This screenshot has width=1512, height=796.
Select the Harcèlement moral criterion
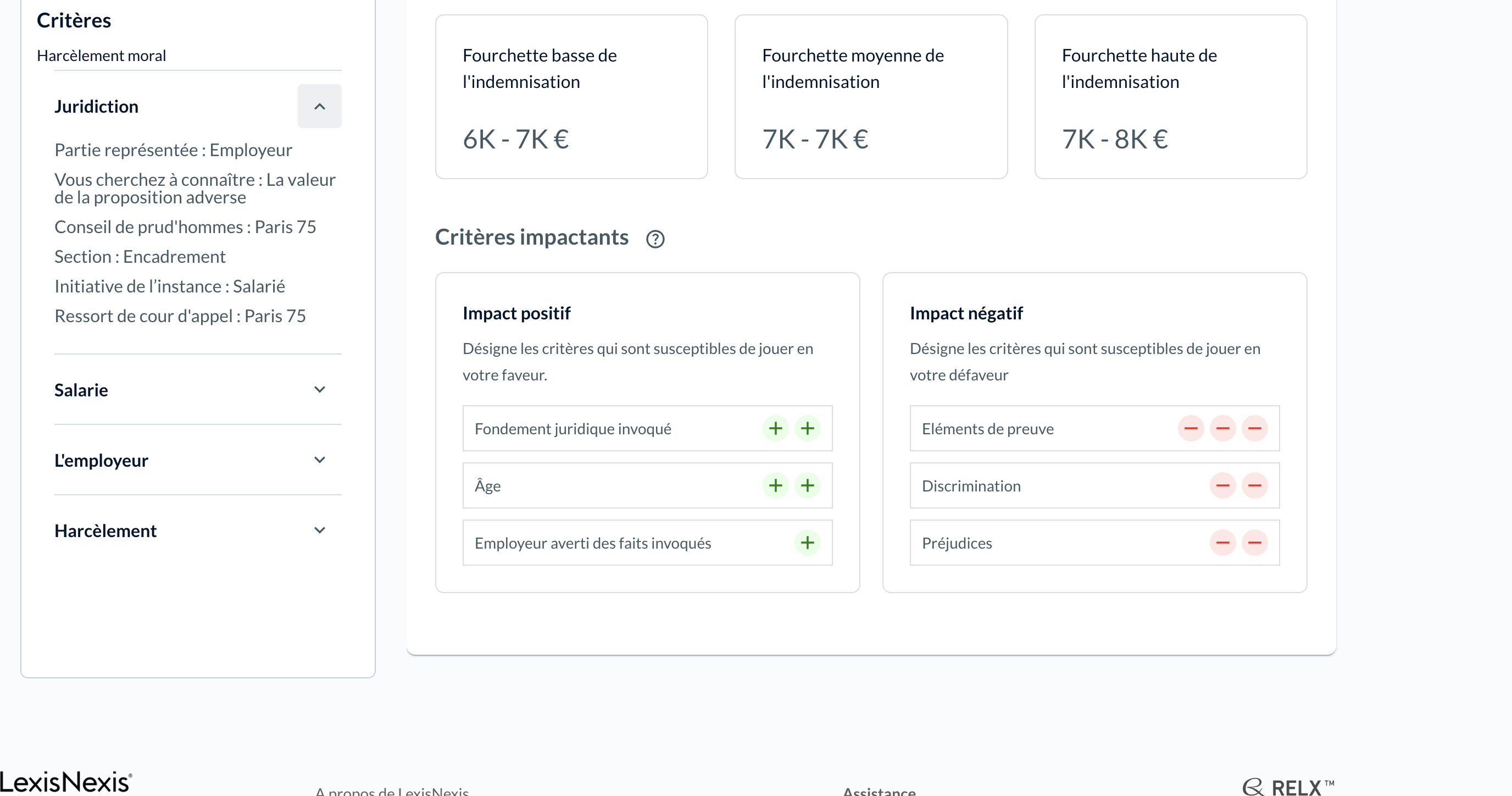[x=101, y=56]
